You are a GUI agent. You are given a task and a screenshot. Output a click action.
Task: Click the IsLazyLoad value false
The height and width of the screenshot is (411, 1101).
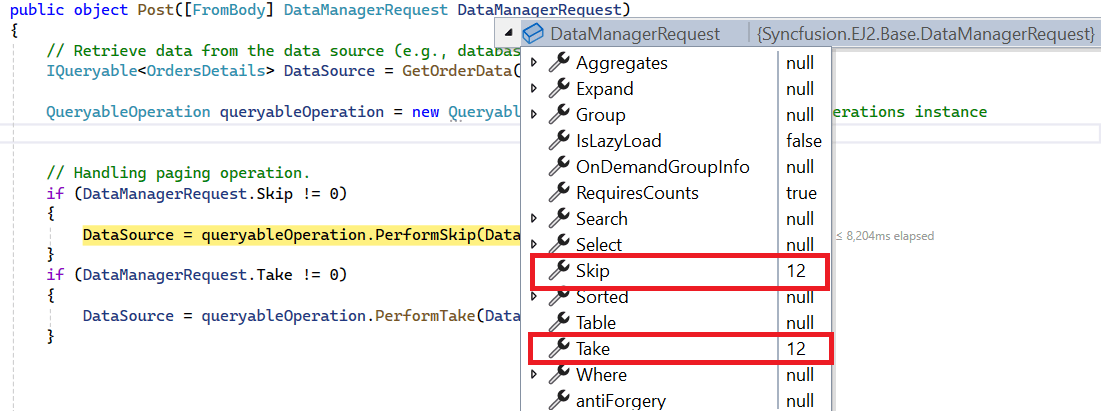tap(803, 141)
